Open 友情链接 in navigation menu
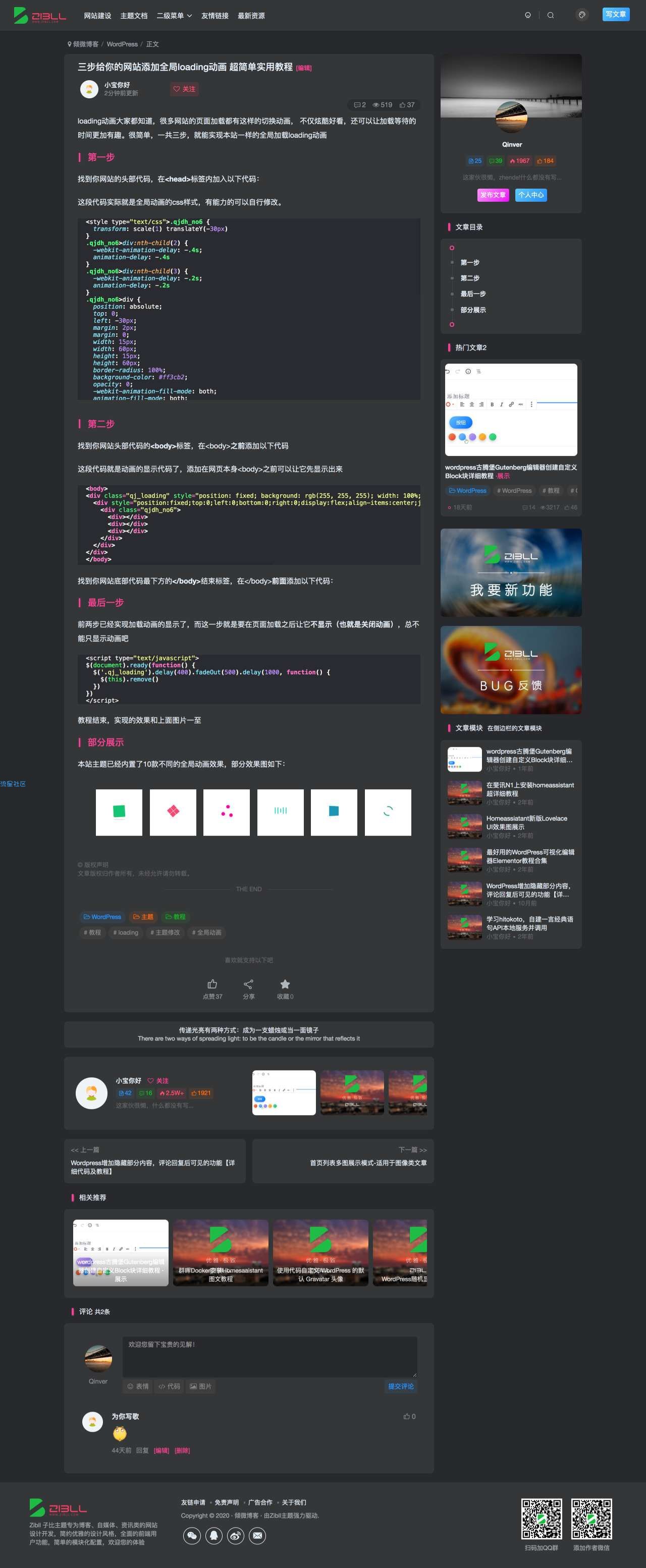 215,16
